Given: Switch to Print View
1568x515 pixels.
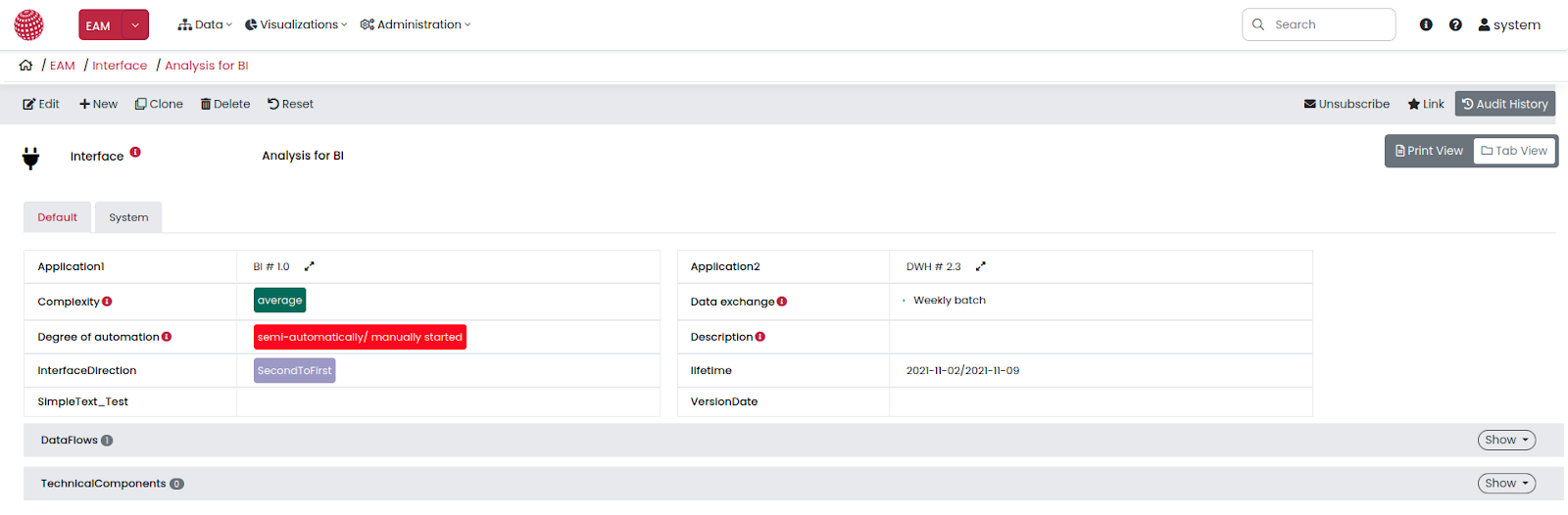Looking at the screenshot, I should click(1429, 151).
